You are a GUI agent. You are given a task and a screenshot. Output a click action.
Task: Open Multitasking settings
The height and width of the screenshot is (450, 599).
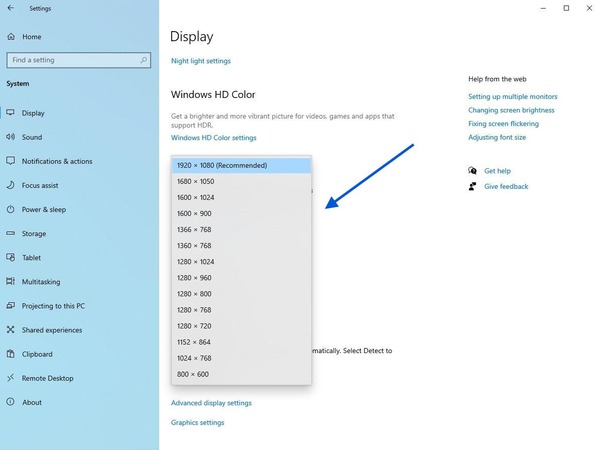tap(41, 282)
